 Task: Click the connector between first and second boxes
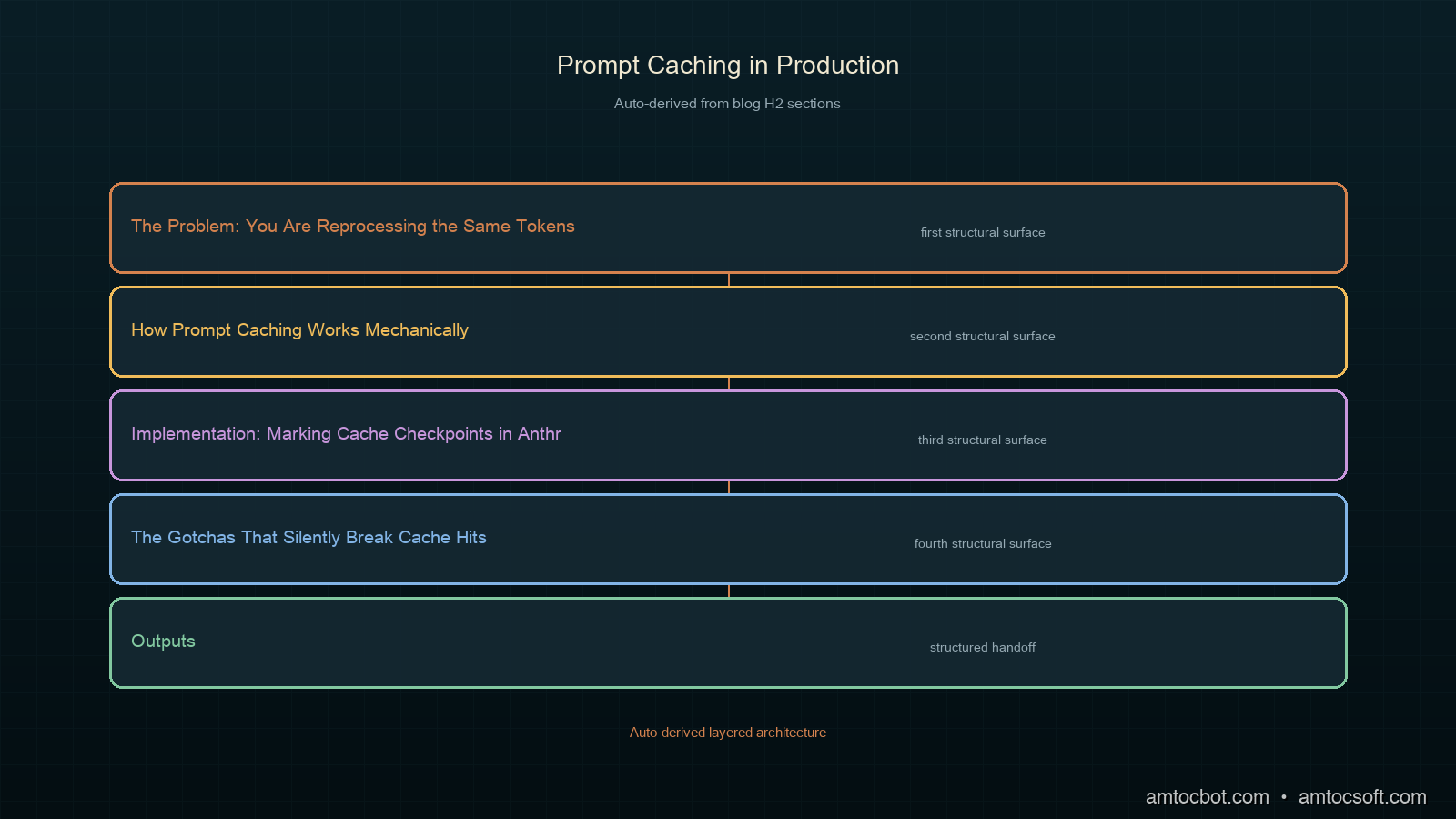coord(729,280)
